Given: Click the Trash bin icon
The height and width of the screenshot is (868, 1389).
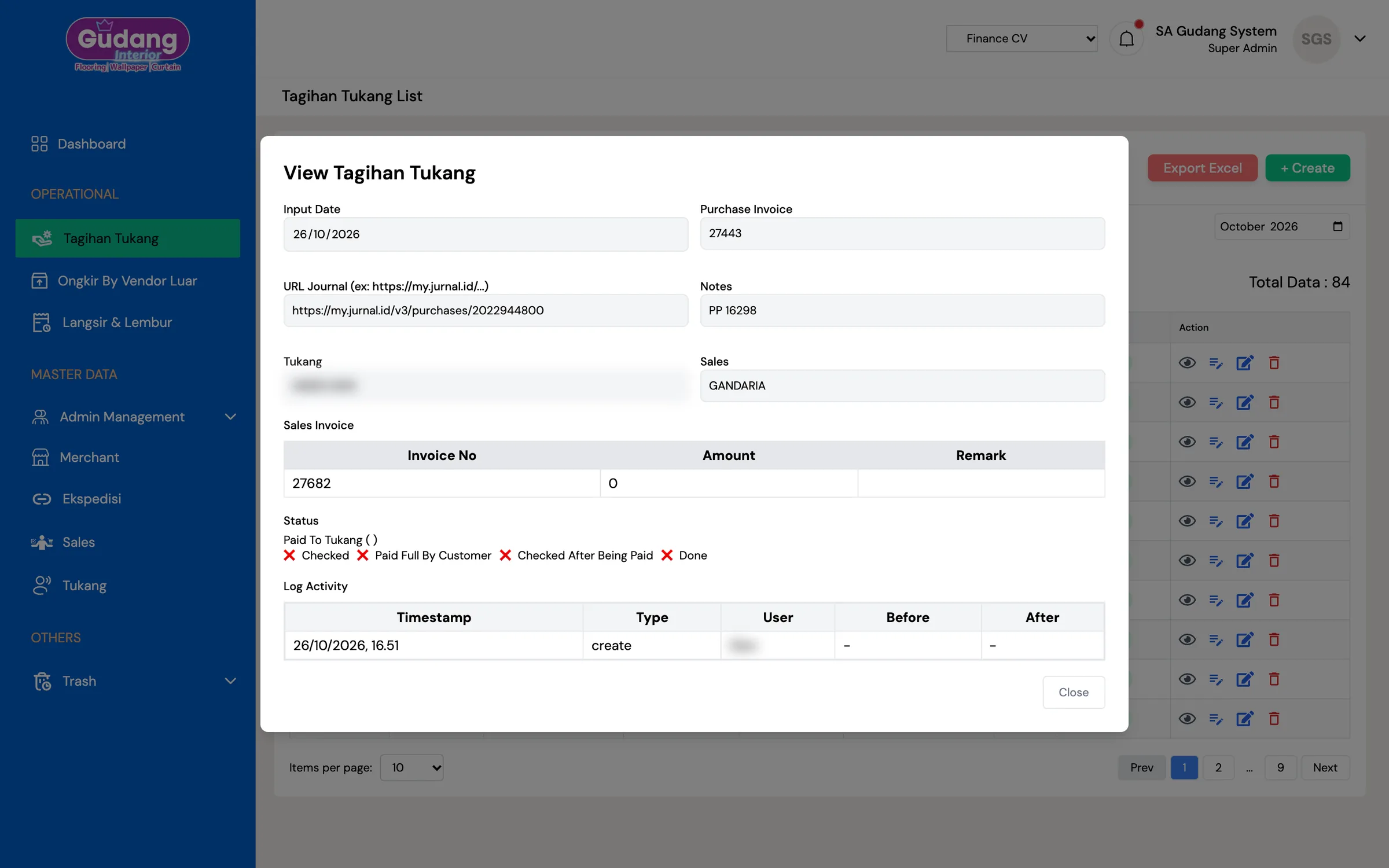Looking at the screenshot, I should point(42,681).
